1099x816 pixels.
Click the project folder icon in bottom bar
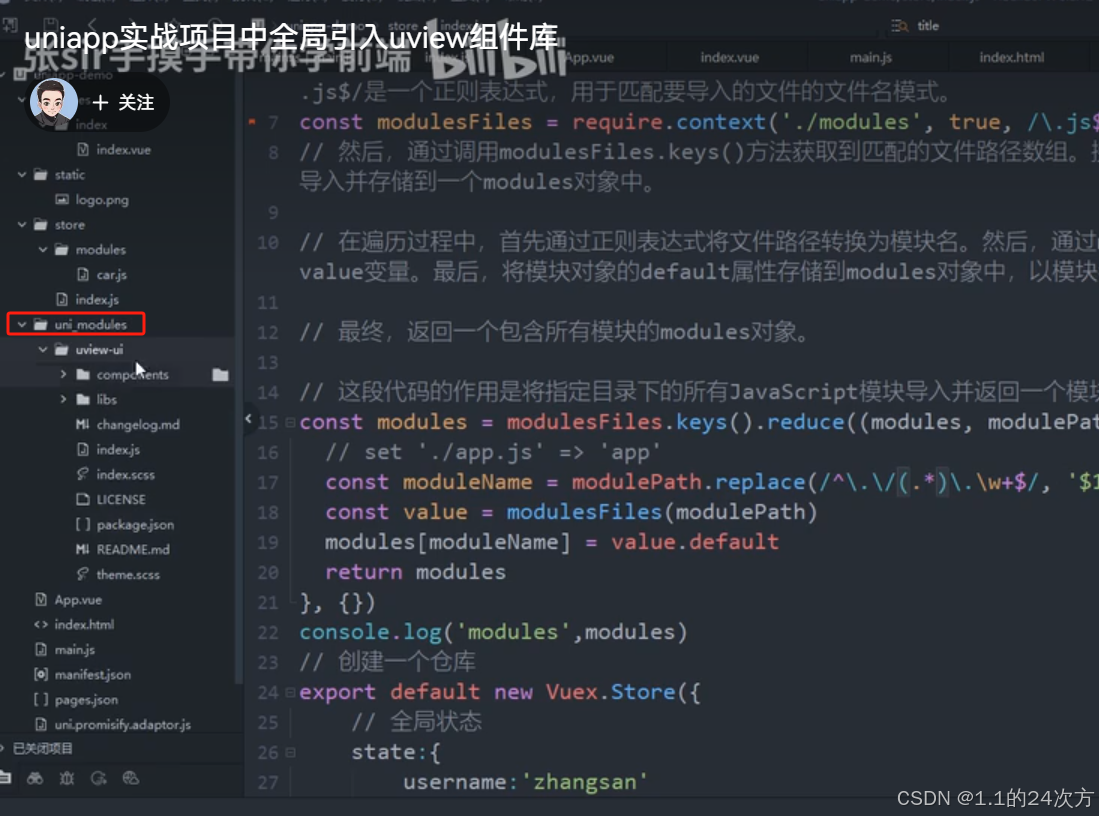5,777
